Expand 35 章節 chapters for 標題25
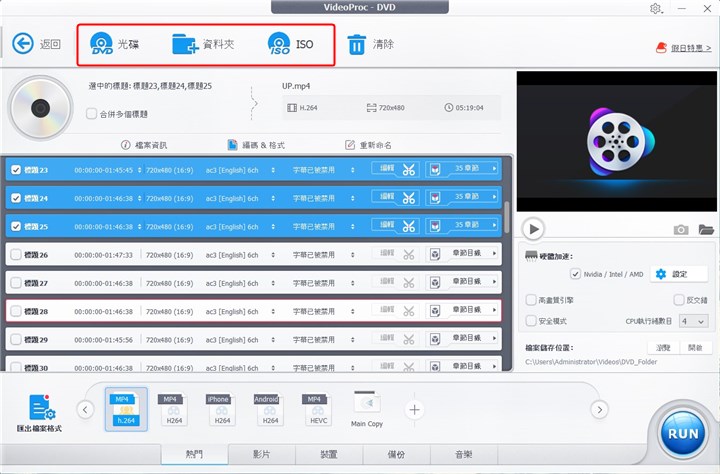This screenshot has height=474, width=720. [494, 225]
